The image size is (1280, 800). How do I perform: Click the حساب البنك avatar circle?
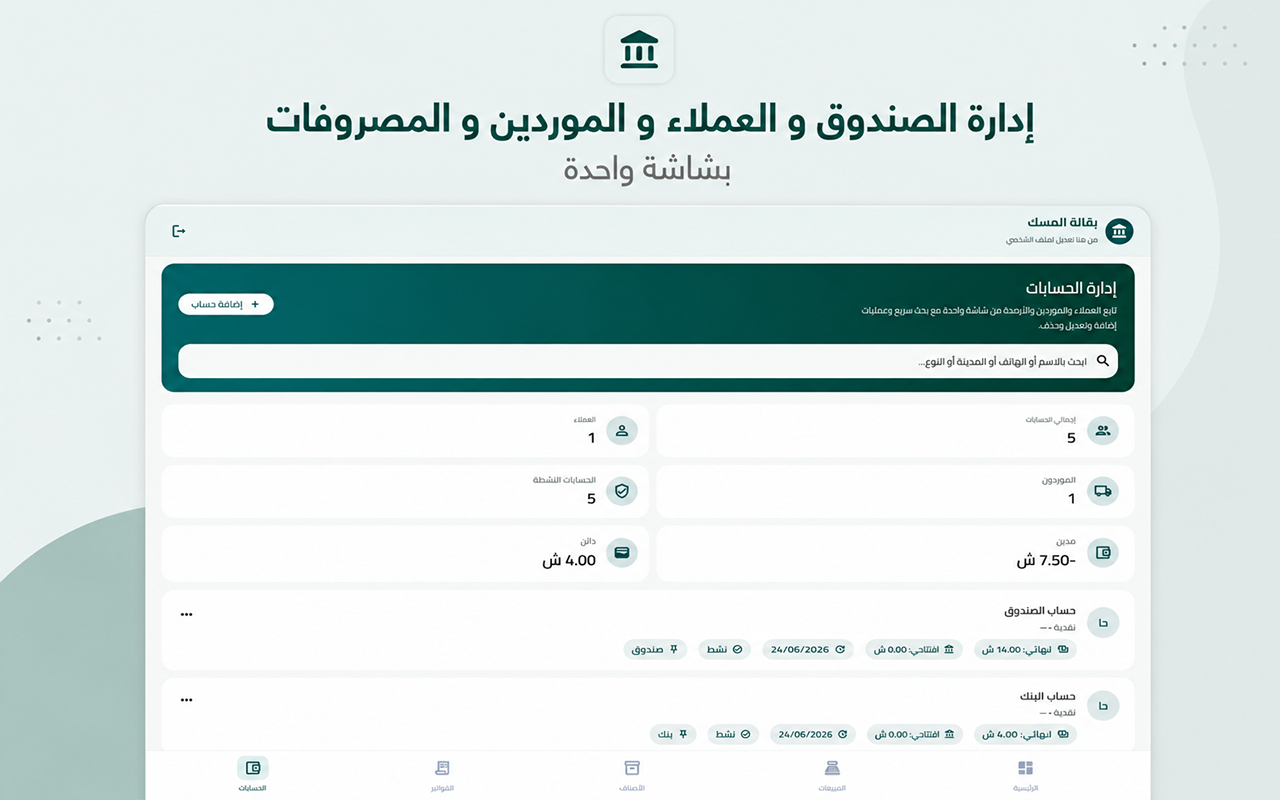[x=1103, y=706]
